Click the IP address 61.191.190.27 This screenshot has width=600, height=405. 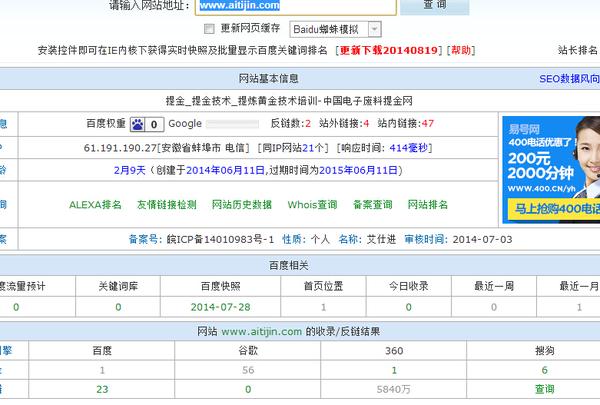click(x=120, y=148)
